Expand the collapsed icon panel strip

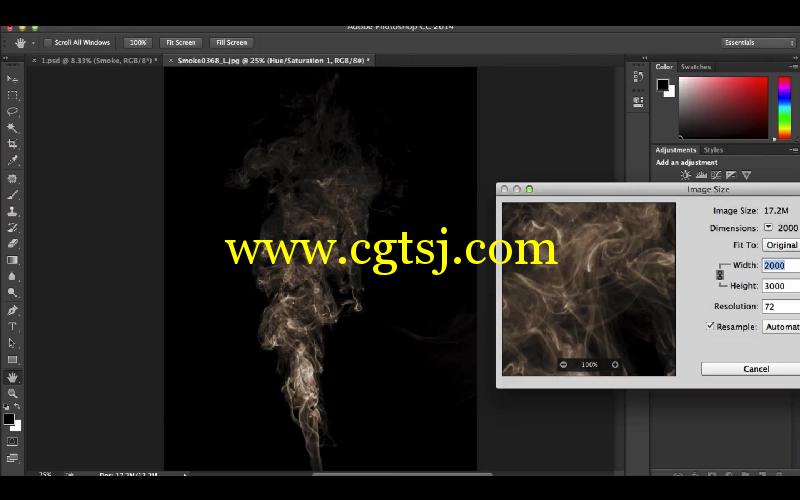click(x=644, y=58)
